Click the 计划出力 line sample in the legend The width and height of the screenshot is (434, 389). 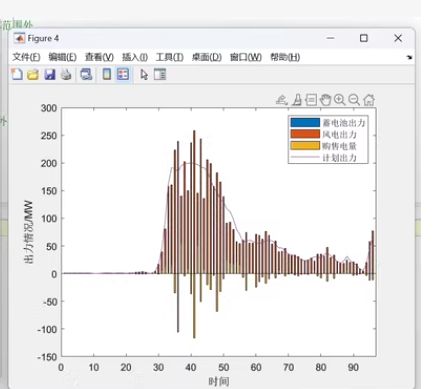tap(305, 157)
